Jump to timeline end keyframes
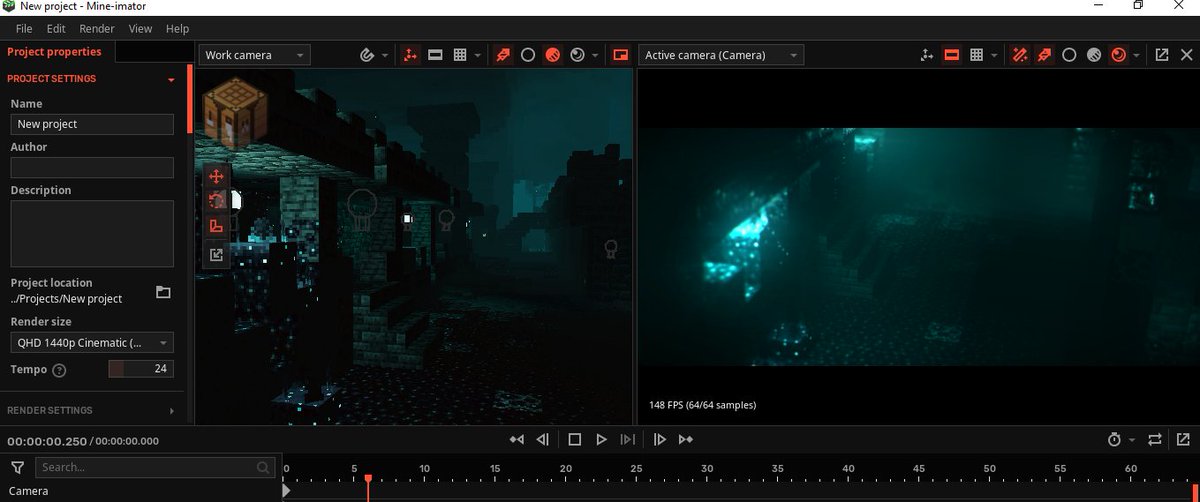Image resolution: width=1200 pixels, height=502 pixels. coord(686,439)
